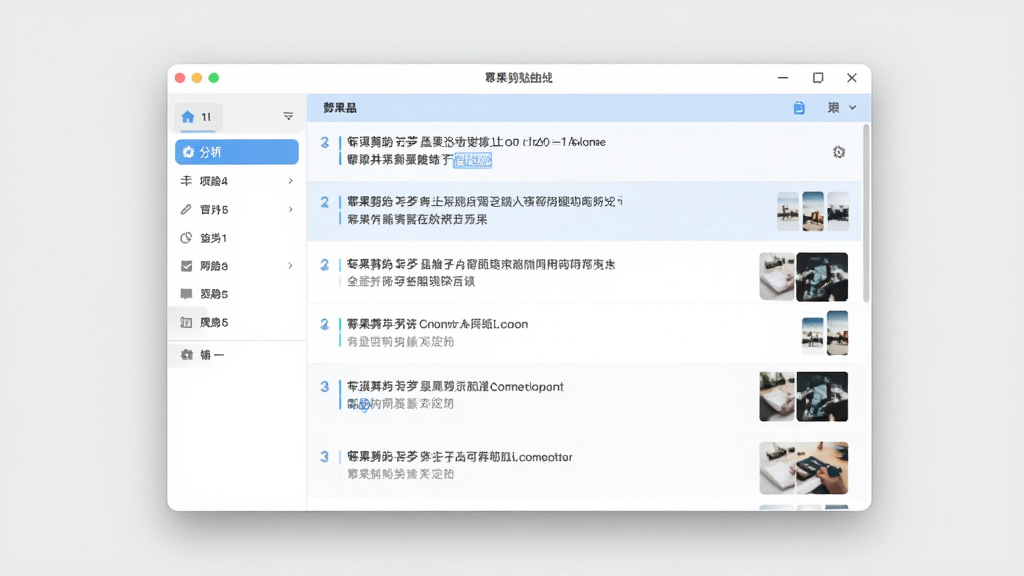
Task: Click the list icon beside sidebar item ending in 4
Action: pos(186,181)
